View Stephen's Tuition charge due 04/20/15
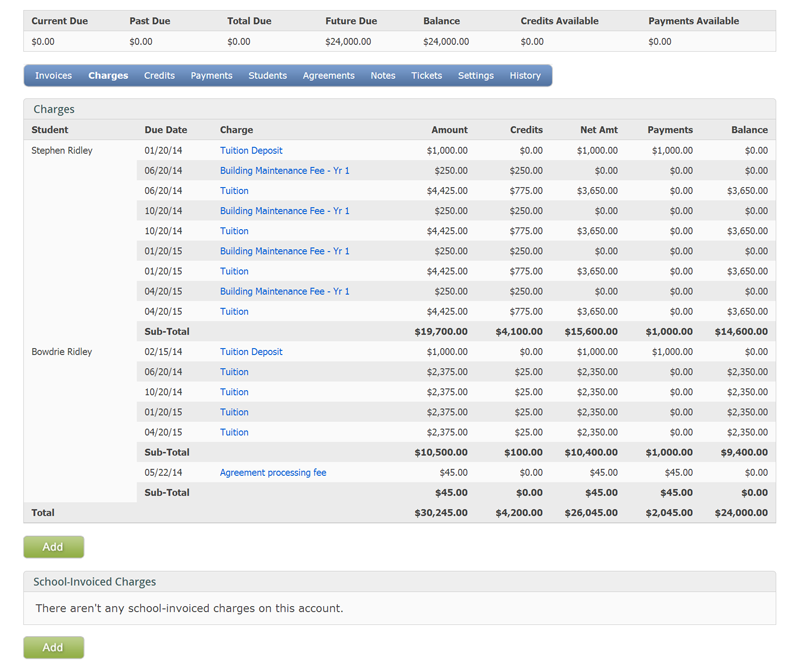Image resolution: width=800 pixels, height=672 pixels. point(233,311)
